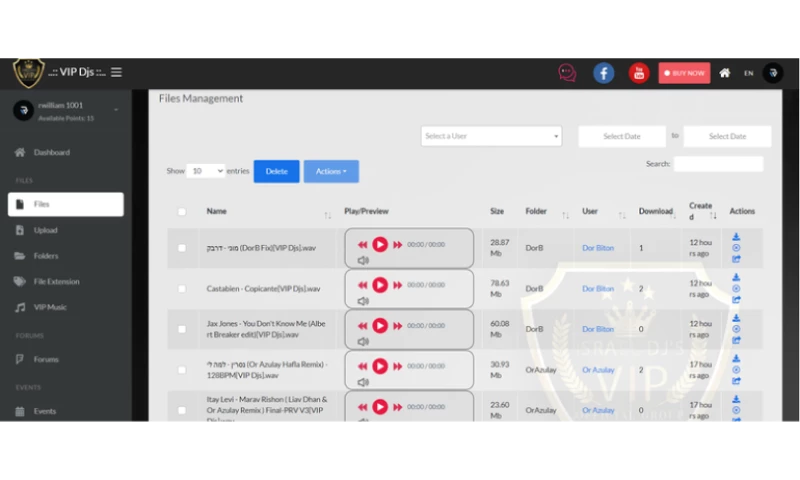The height and width of the screenshot is (480, 800).
Task: Download the Jax Jones file
Action: pos(736,318)
